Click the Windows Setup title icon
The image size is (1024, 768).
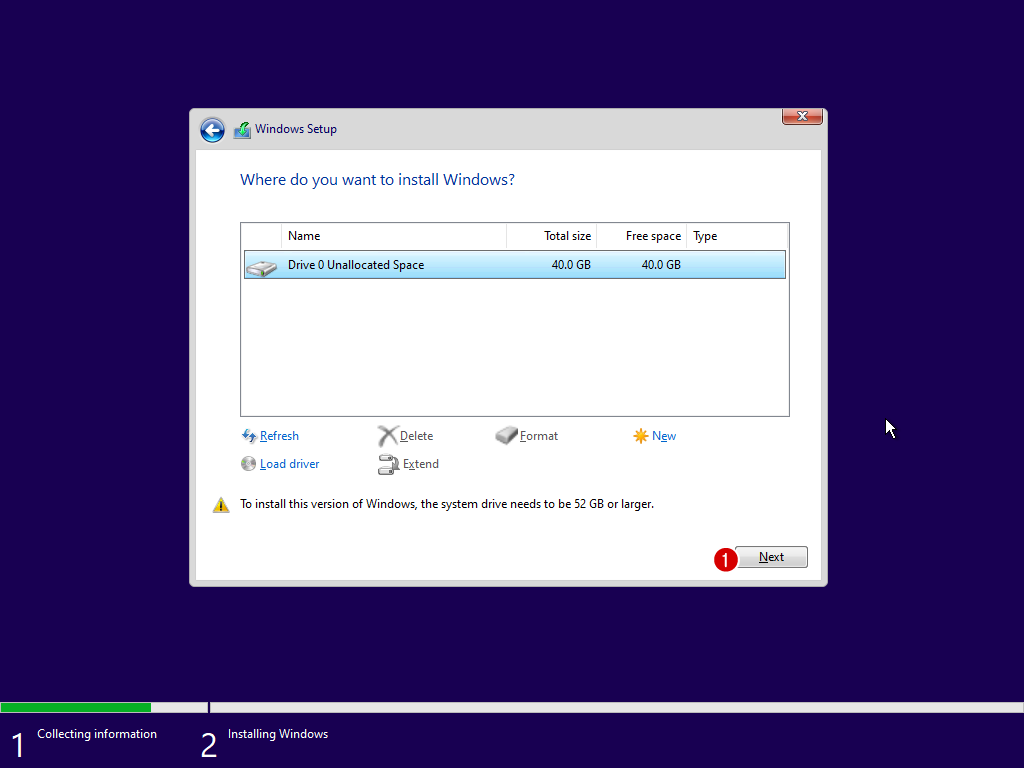pyautogui.click(x=242, y=130)
